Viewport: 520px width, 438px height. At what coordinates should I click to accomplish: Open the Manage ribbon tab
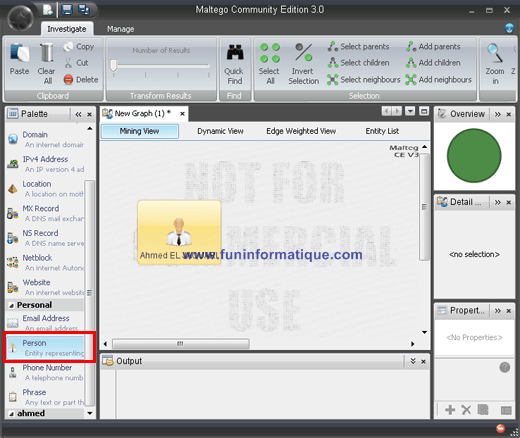tap(121, 29)
